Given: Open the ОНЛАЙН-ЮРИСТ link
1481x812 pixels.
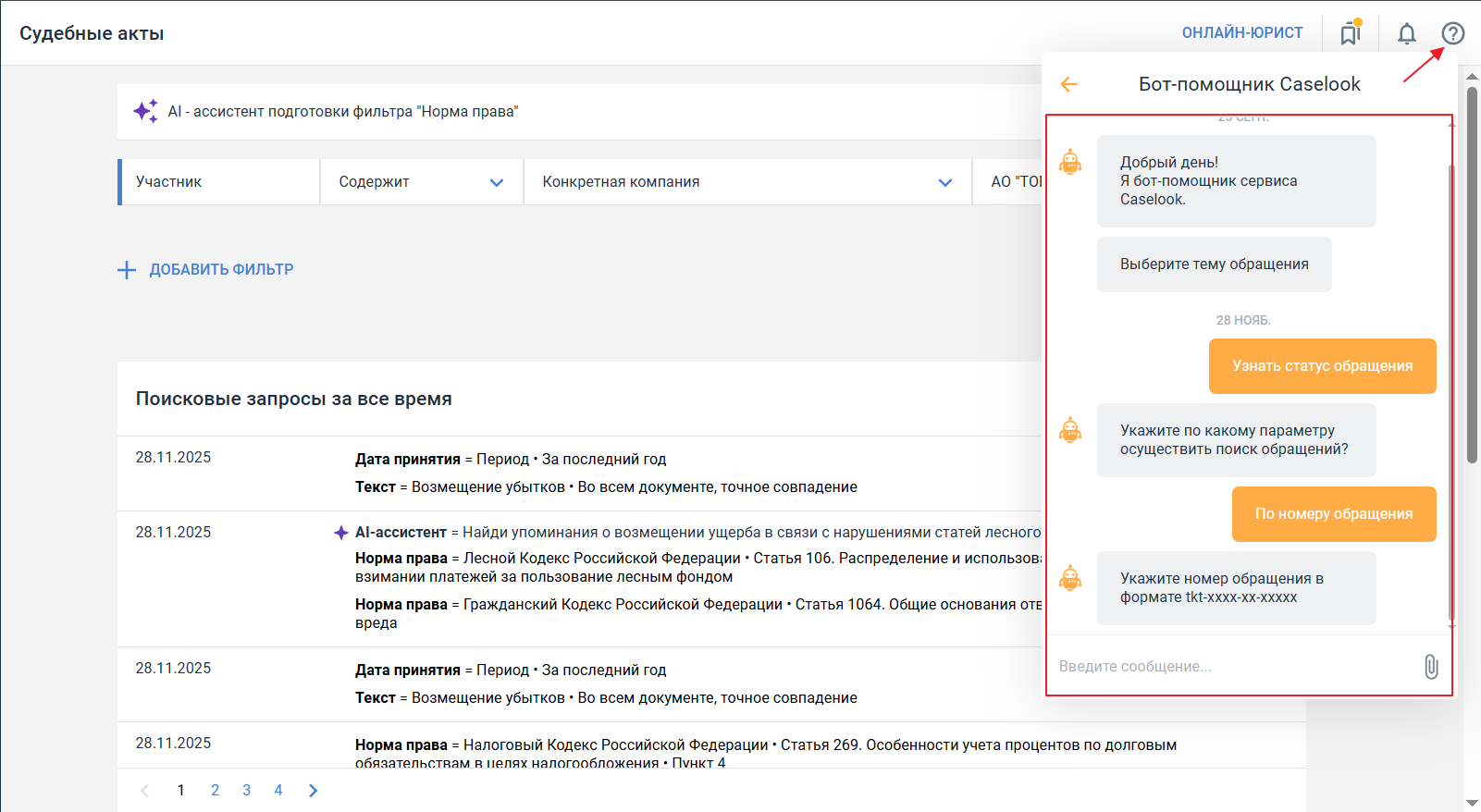Looking at the screenshot, I should click(1241, 33).
